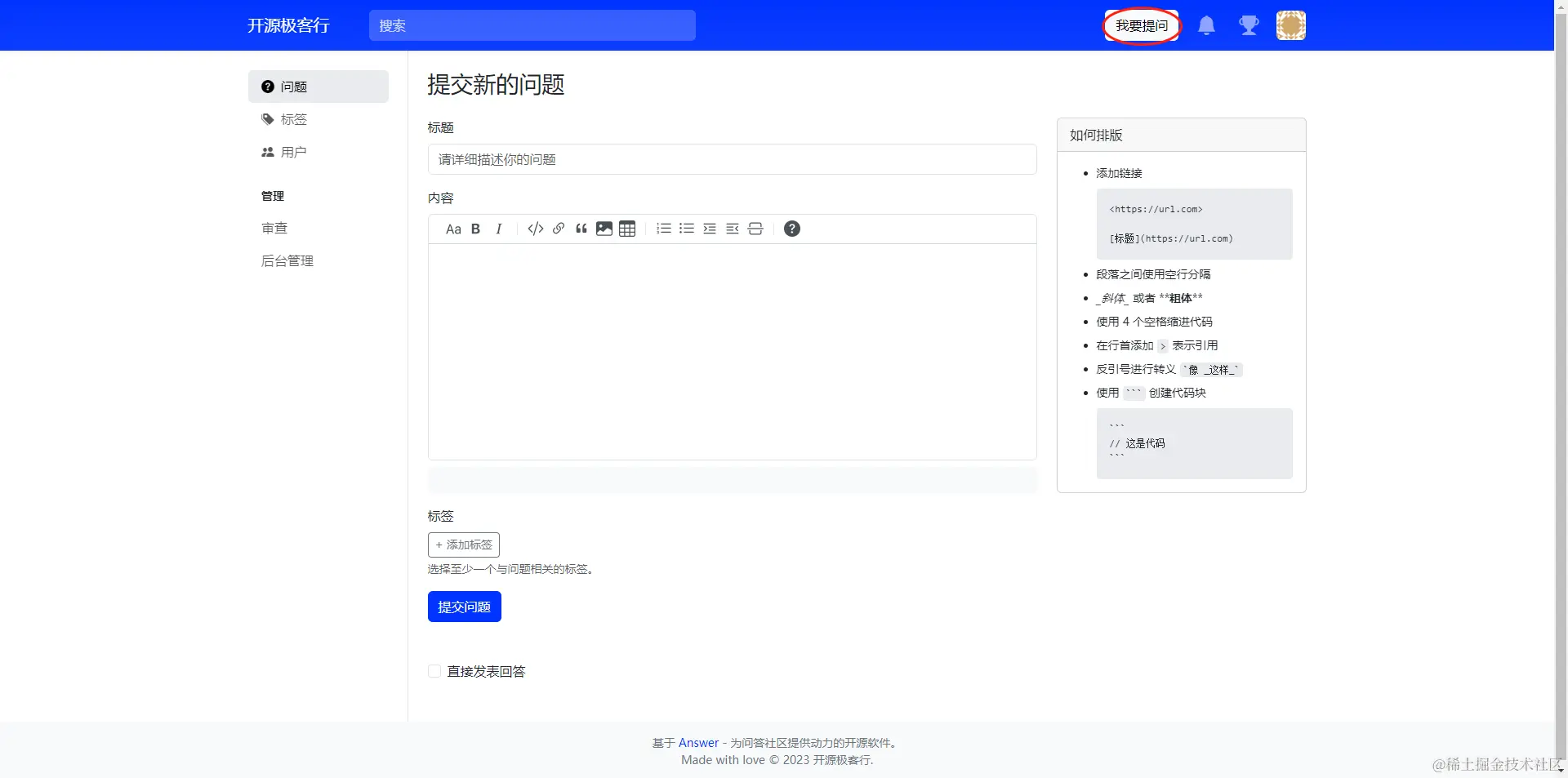Open the heading style (Aa) tool
This screenshot has height=778, width=1568.
tap(453, 229)
